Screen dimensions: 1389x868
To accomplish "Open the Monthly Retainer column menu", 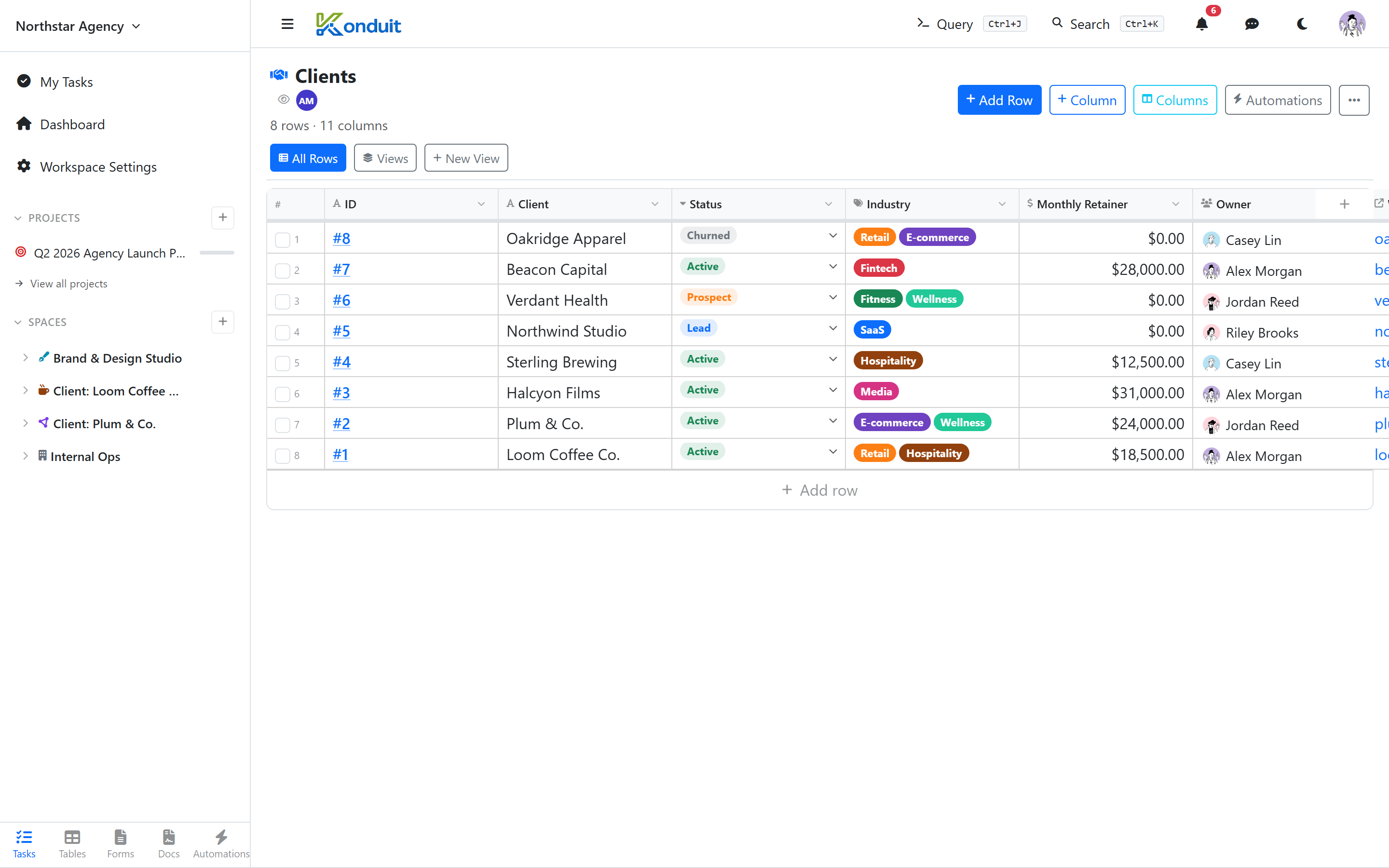I will [1175, 204].
